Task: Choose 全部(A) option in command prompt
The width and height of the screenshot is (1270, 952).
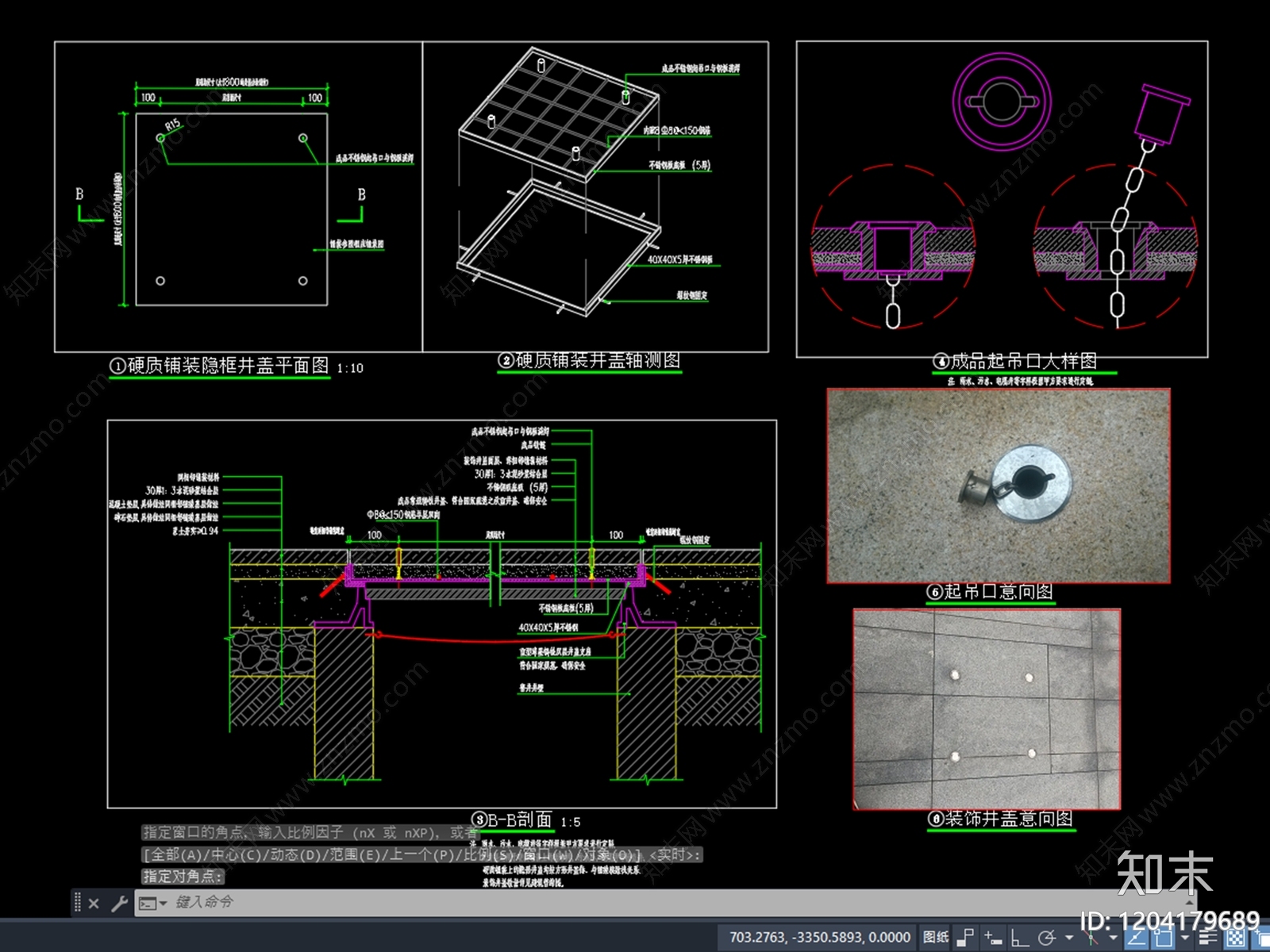Action: [x=176, y=854]
